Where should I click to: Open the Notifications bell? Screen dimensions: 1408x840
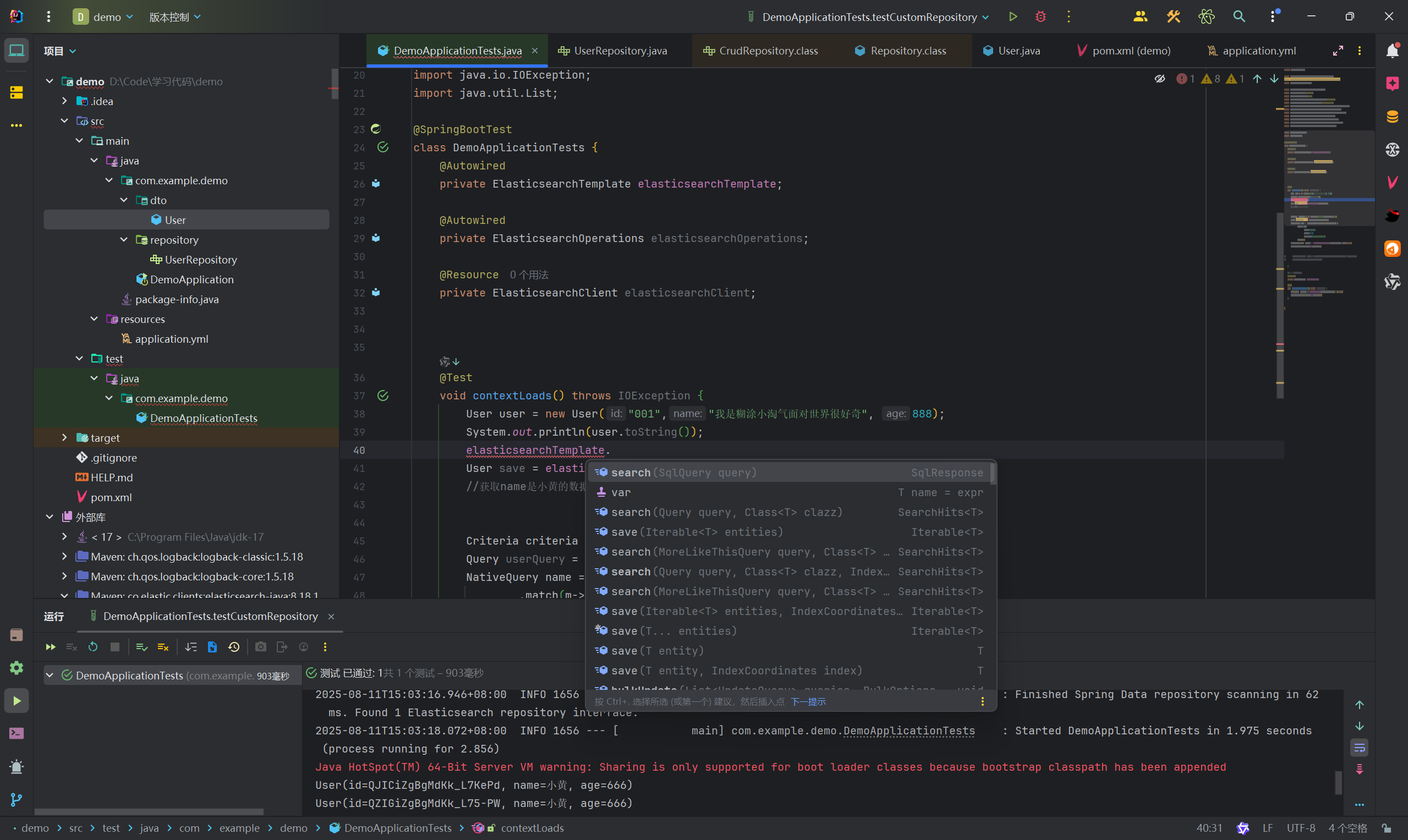pos(1393,51)
